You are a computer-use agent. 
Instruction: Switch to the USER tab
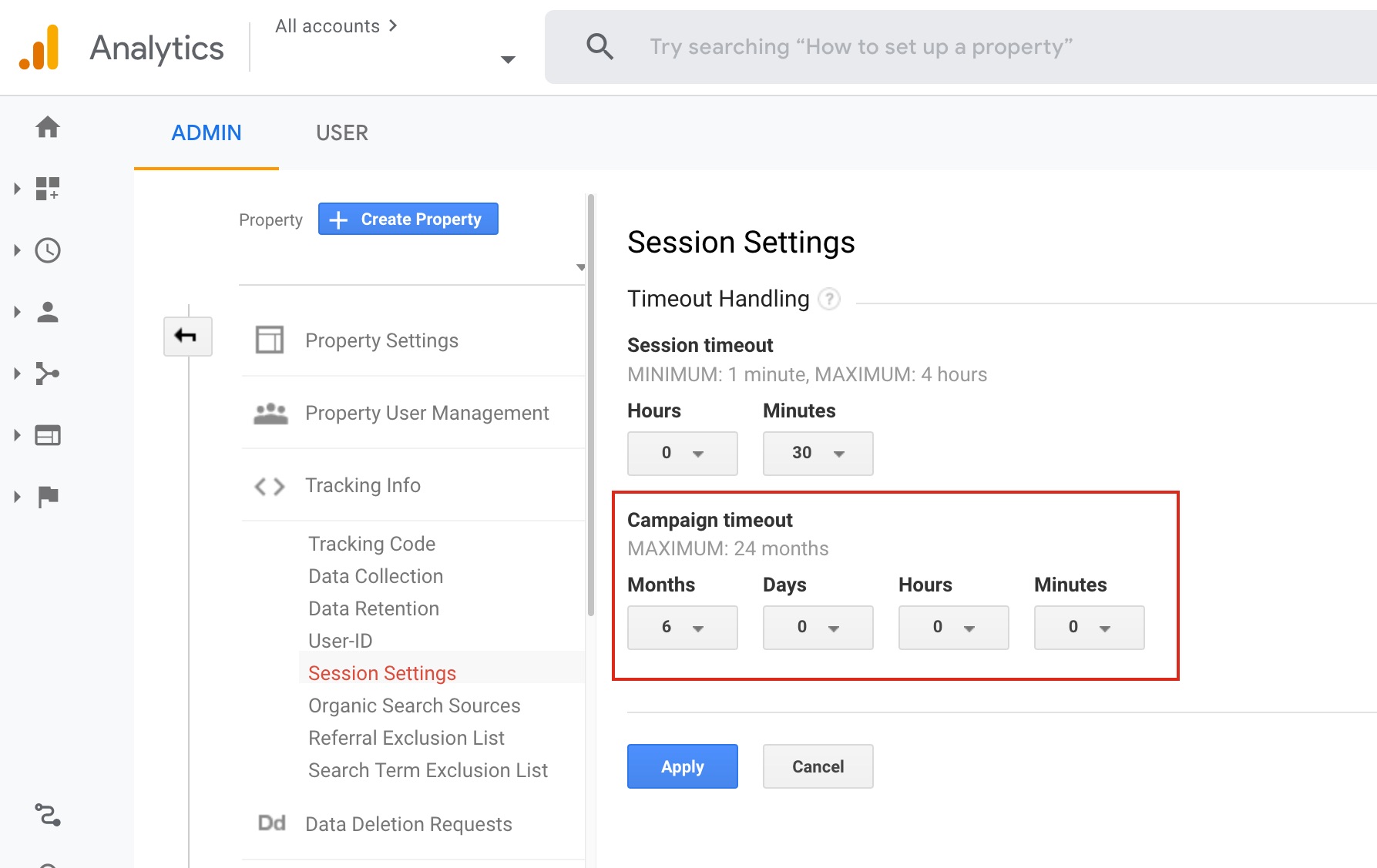pyautogui.click(x=341, y=132)
